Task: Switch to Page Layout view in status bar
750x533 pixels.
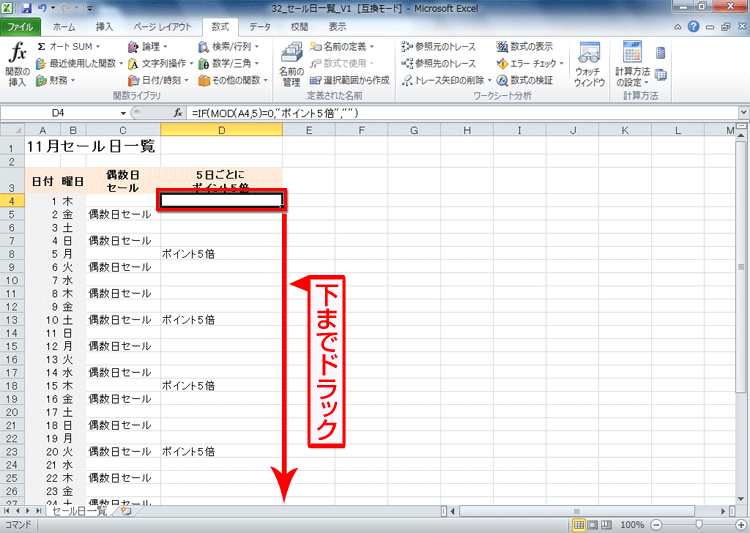Action: pos(592,525)
